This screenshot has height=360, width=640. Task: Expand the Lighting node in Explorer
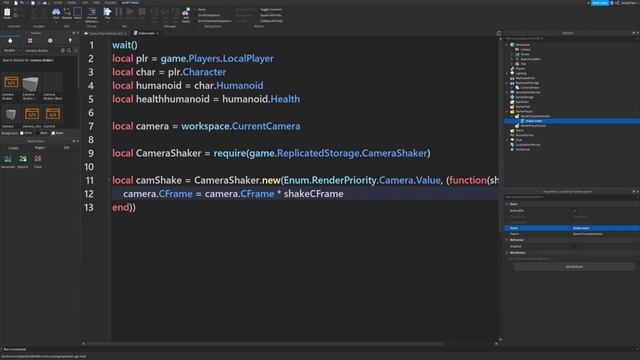[507, 73]
